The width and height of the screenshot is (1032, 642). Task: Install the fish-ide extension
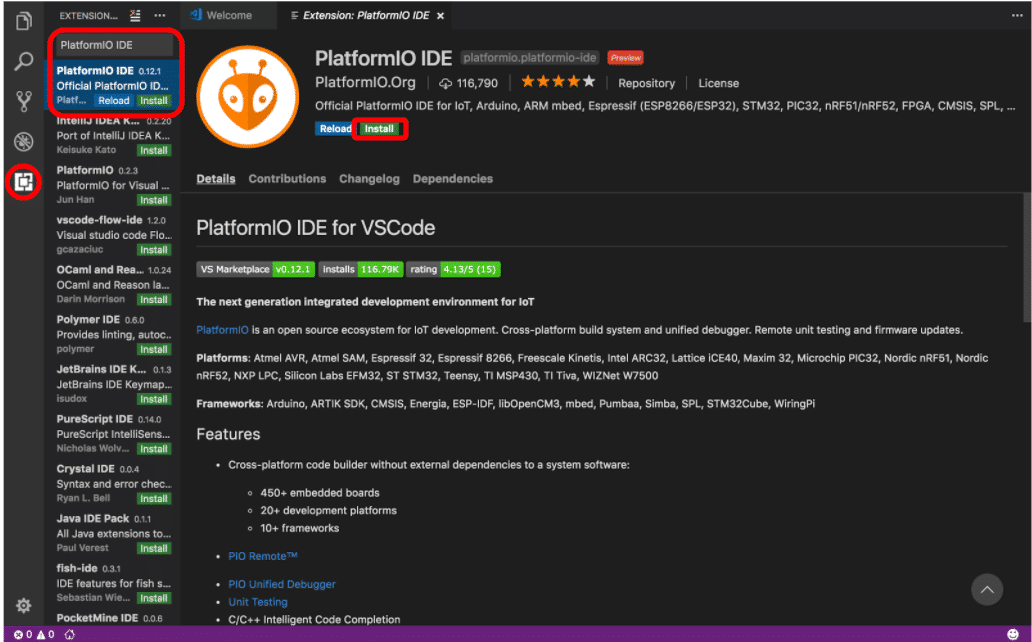[x=153, y=598]
